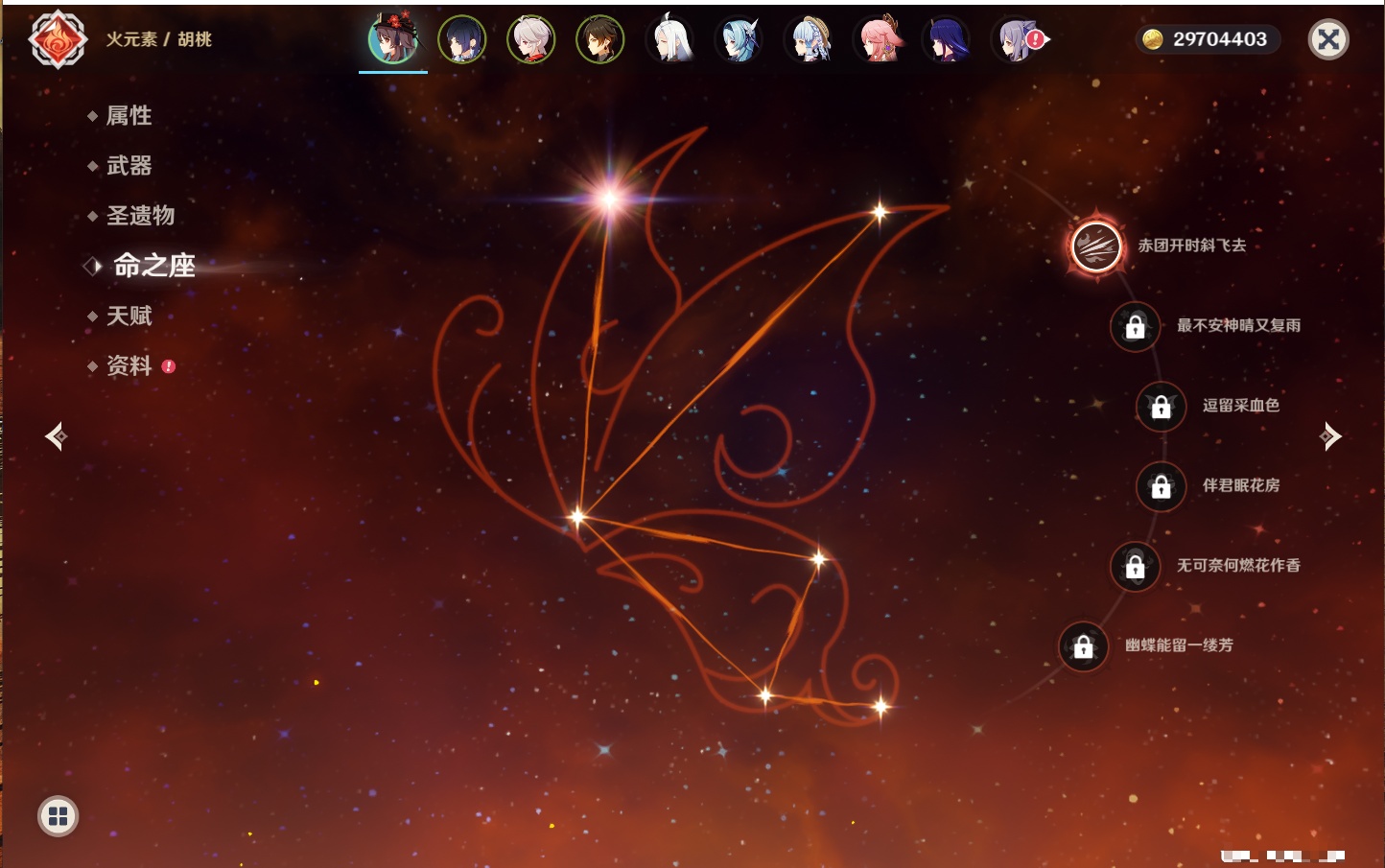Click the constellation name 无可奈何燃花作香

coord(1239,565)
